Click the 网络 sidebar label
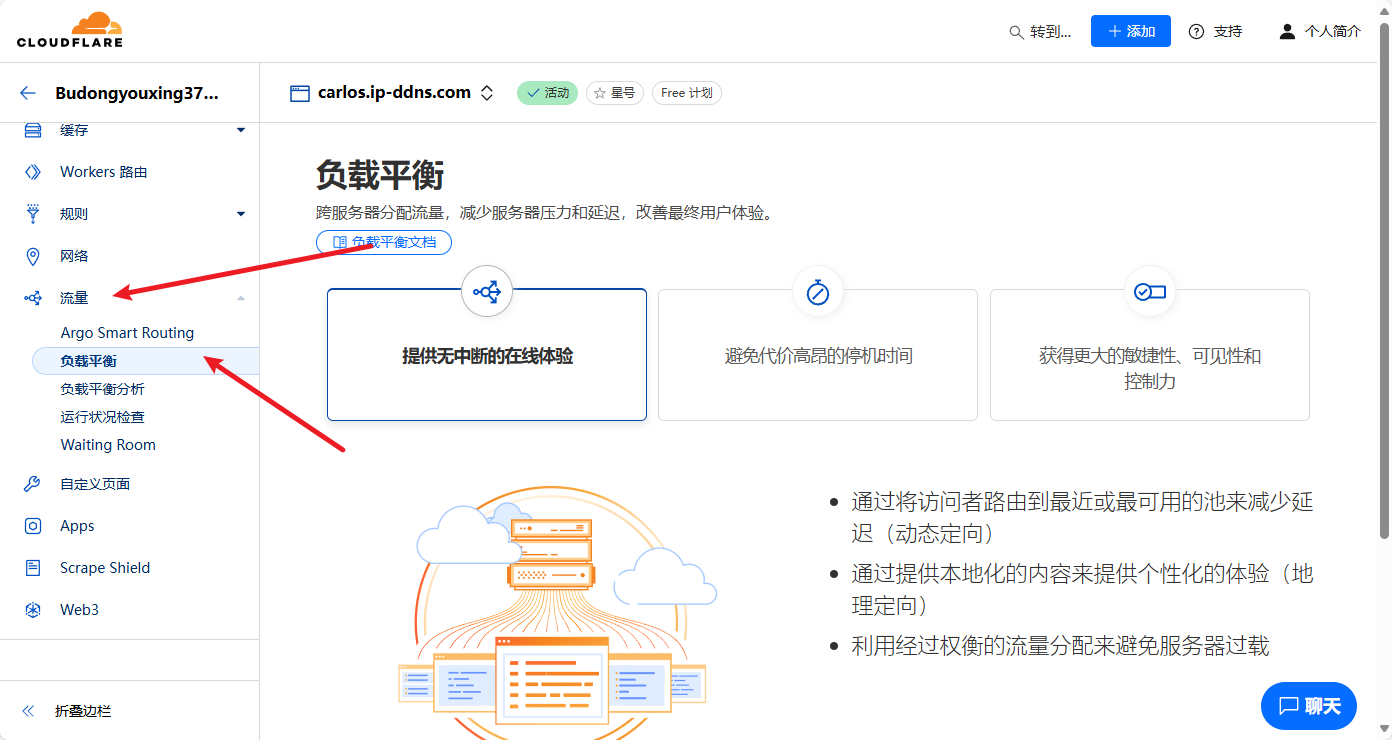 74,256
